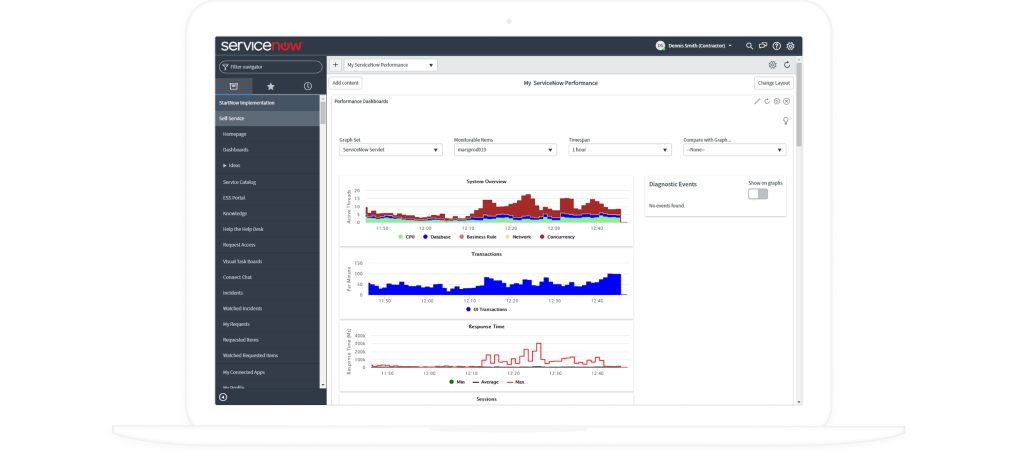Open system settings gear in banner
Viewport: 1018px width, 450px height.
pos(790,46)
